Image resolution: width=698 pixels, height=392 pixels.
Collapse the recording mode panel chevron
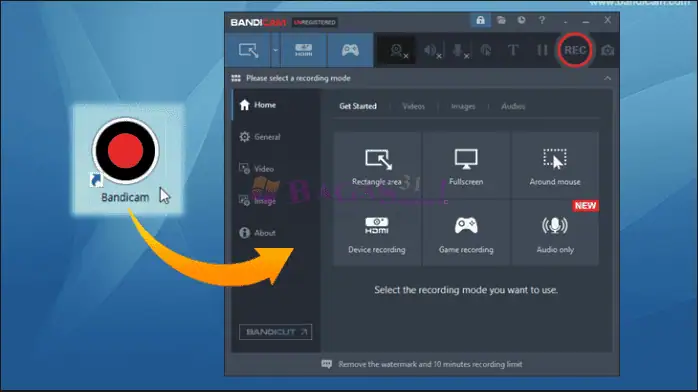pyautogui.click(x=607, y=78)
